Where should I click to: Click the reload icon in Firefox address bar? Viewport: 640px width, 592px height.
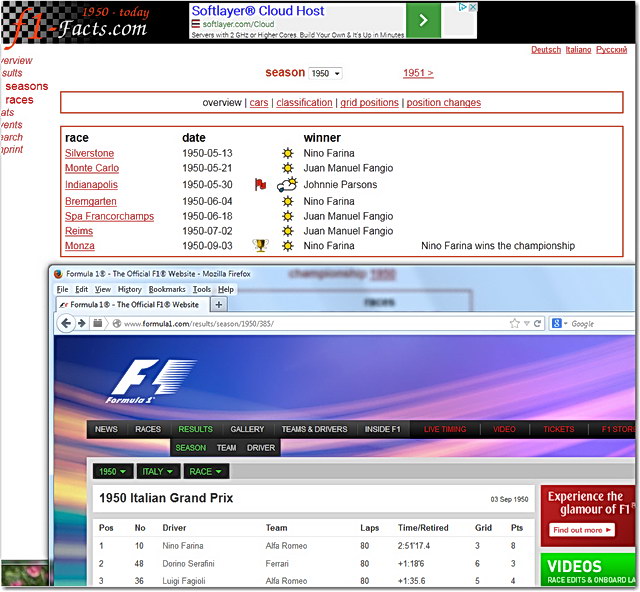(x=538, y=323)
